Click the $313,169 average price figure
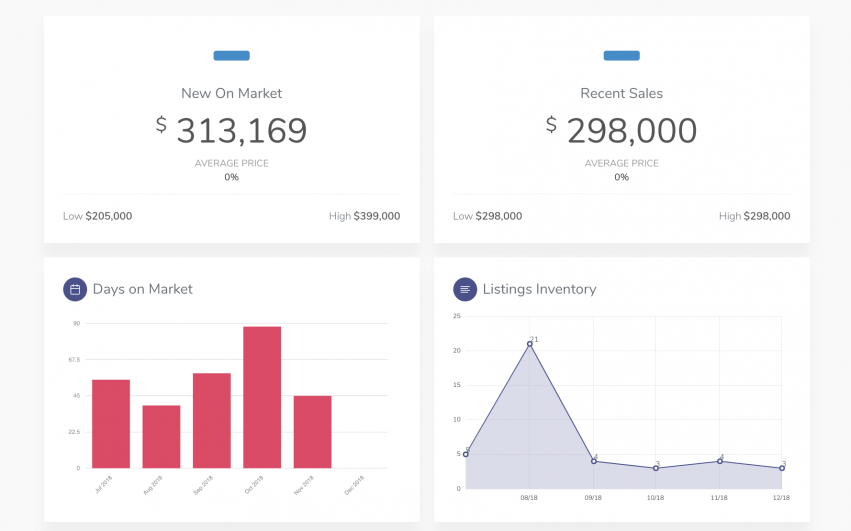The width and height of the screenshot is (851, 531). click(232, 131)
